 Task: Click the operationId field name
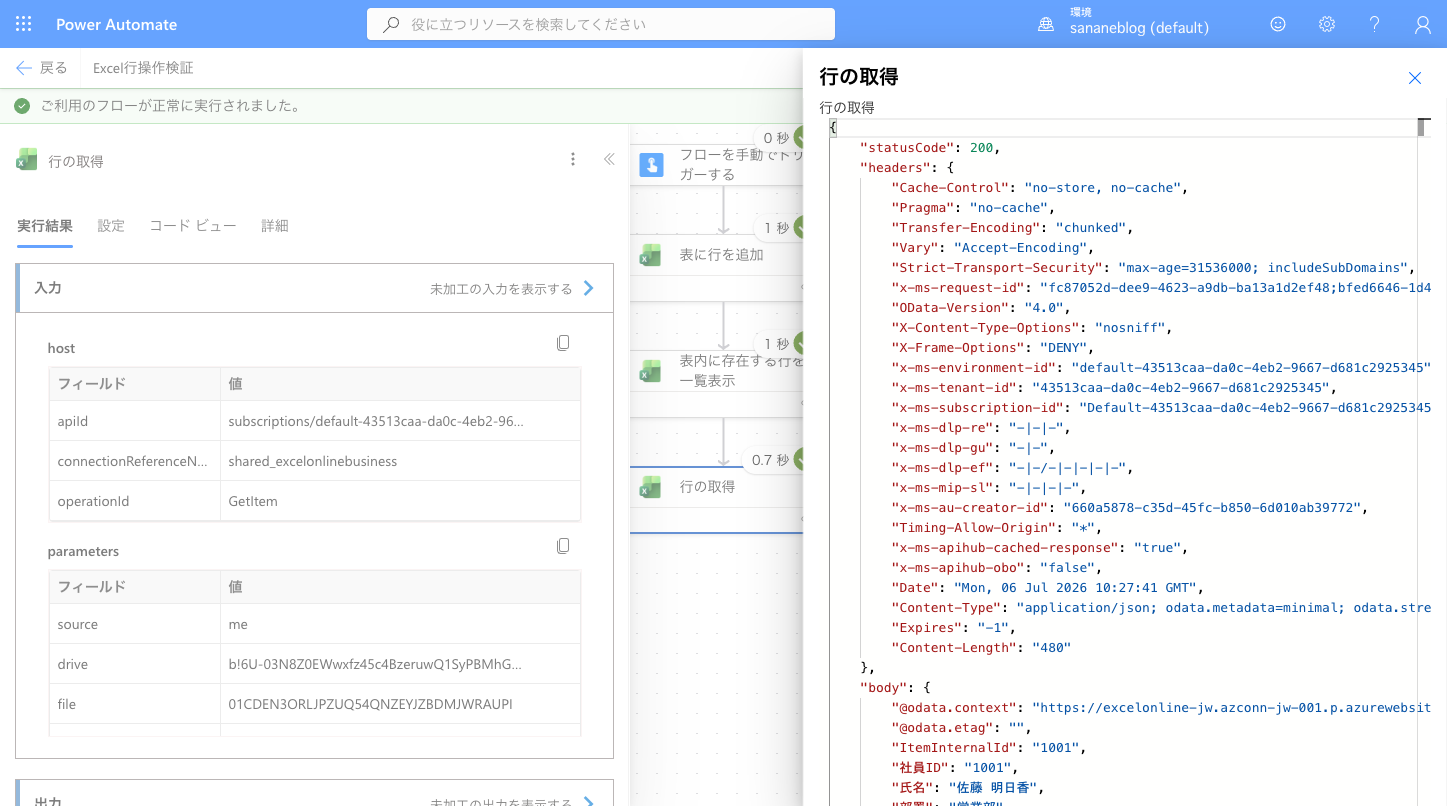tap(93, 501)
